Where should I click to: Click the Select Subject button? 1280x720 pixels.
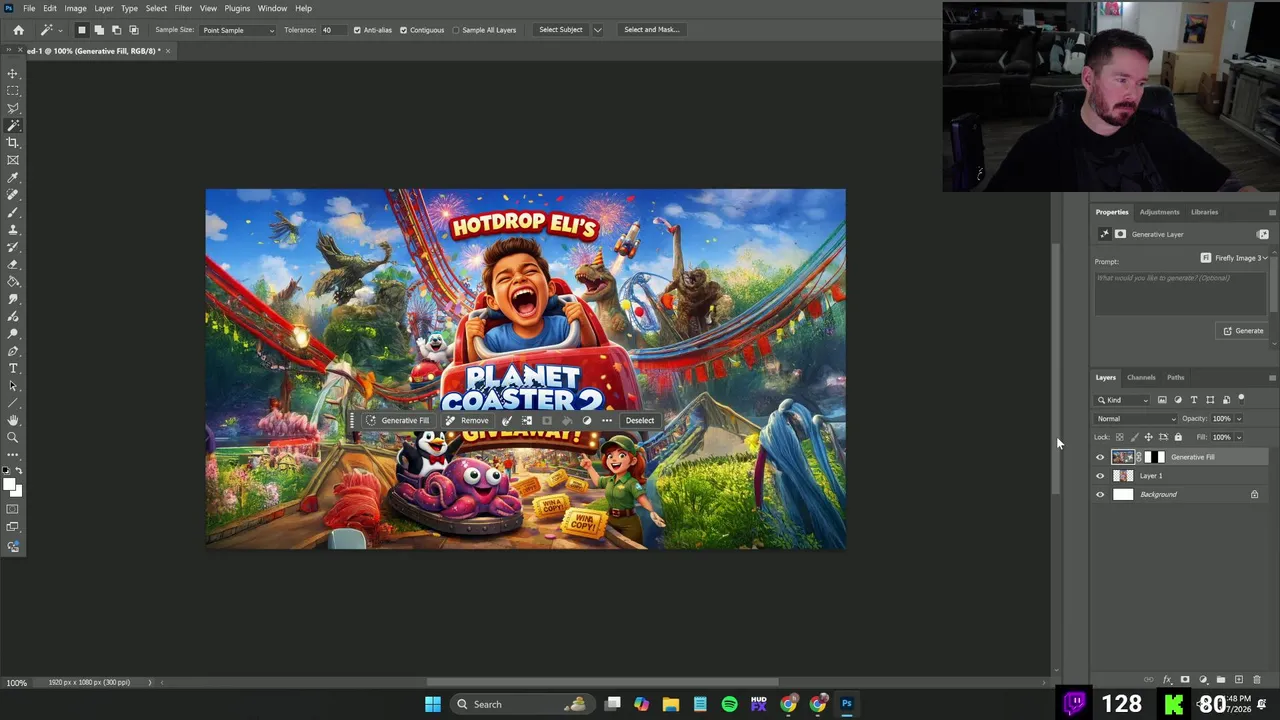pyautogui.click(x=560, y=30)
